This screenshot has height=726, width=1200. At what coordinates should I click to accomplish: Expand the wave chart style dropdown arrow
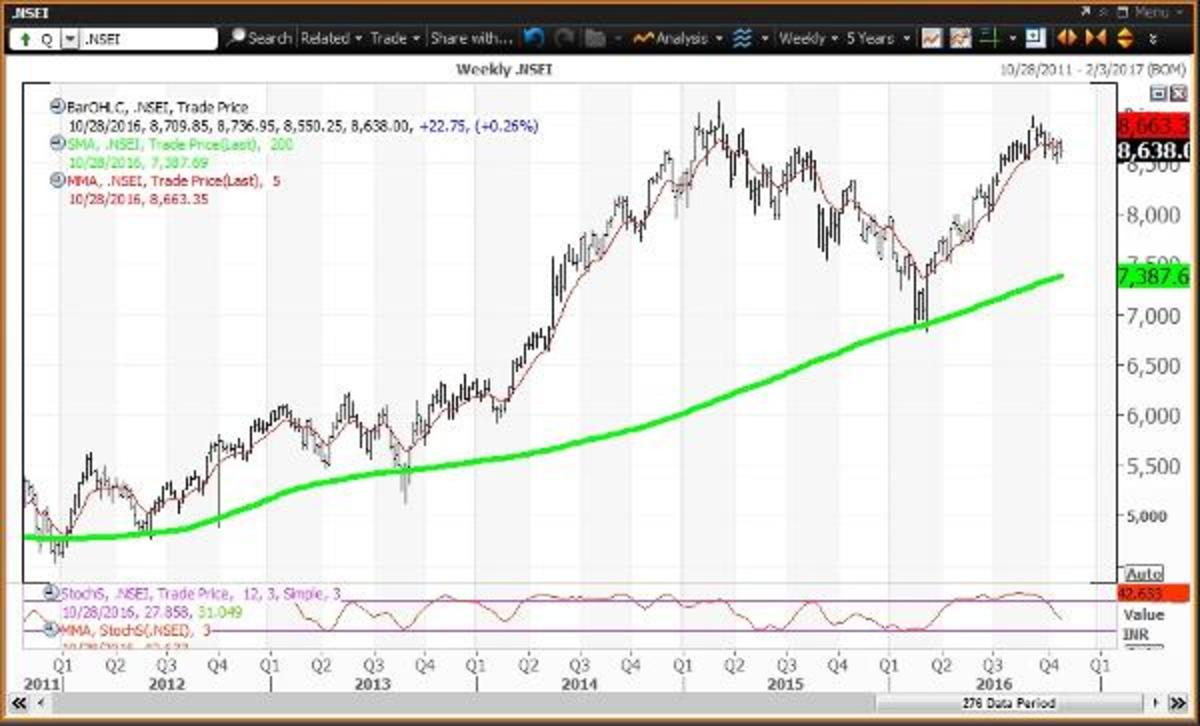click(x=765, y=39)
